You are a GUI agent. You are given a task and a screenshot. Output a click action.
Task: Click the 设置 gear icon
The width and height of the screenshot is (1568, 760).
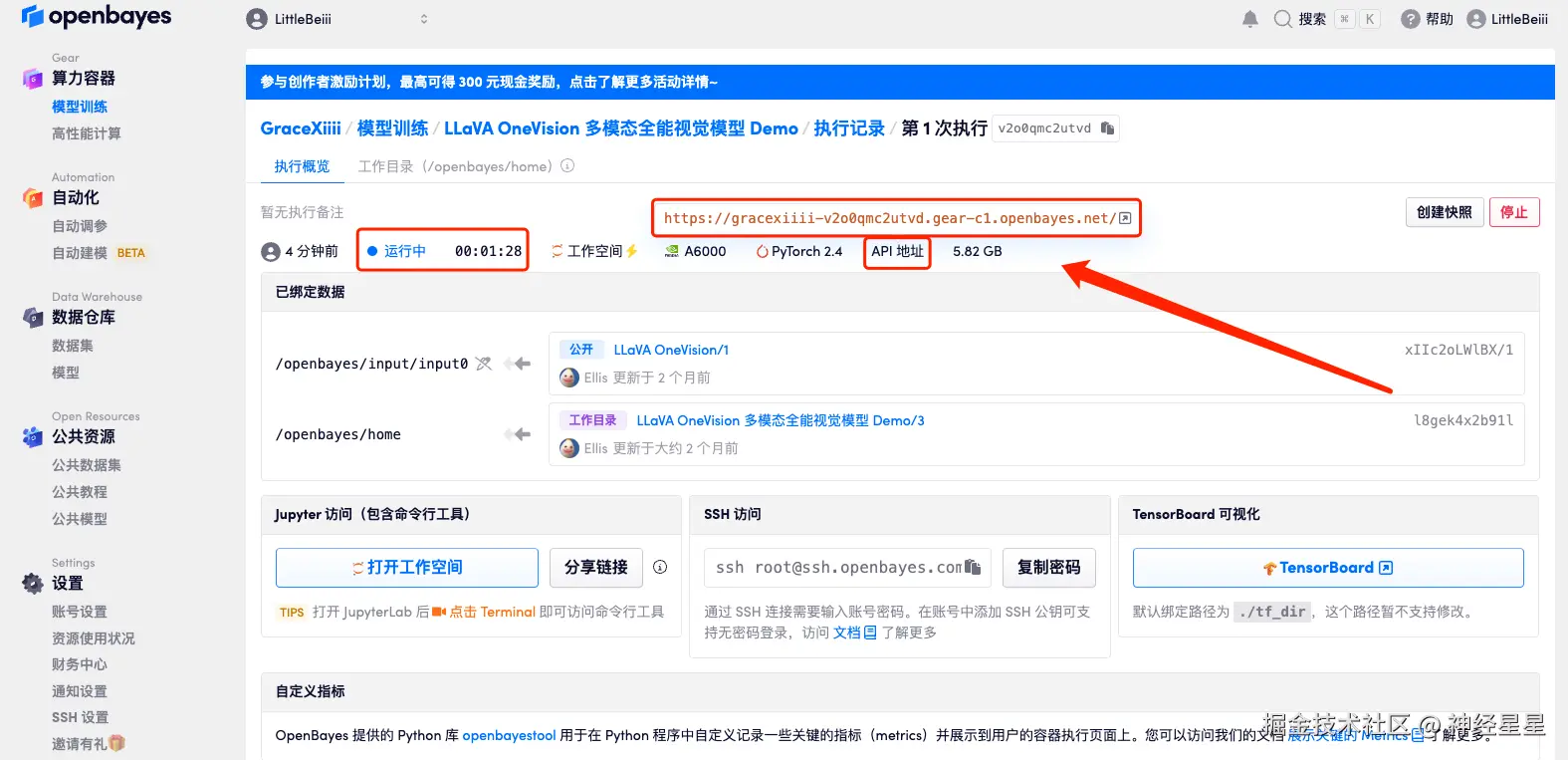click(x=33, y=583)
